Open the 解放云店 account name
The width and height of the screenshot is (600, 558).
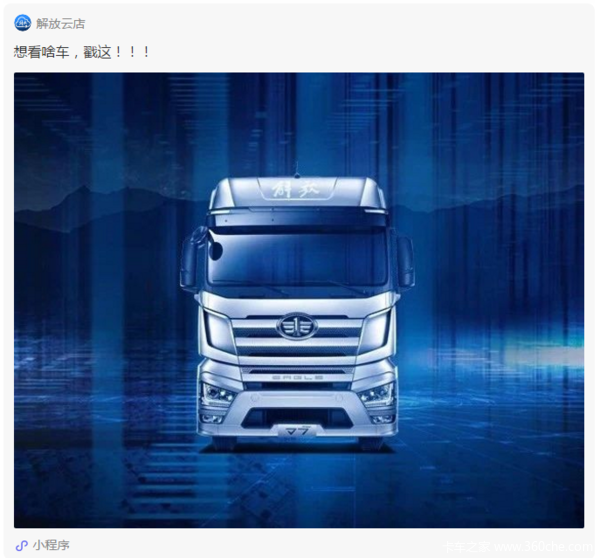pyautogui.click(x=60, y=24)
